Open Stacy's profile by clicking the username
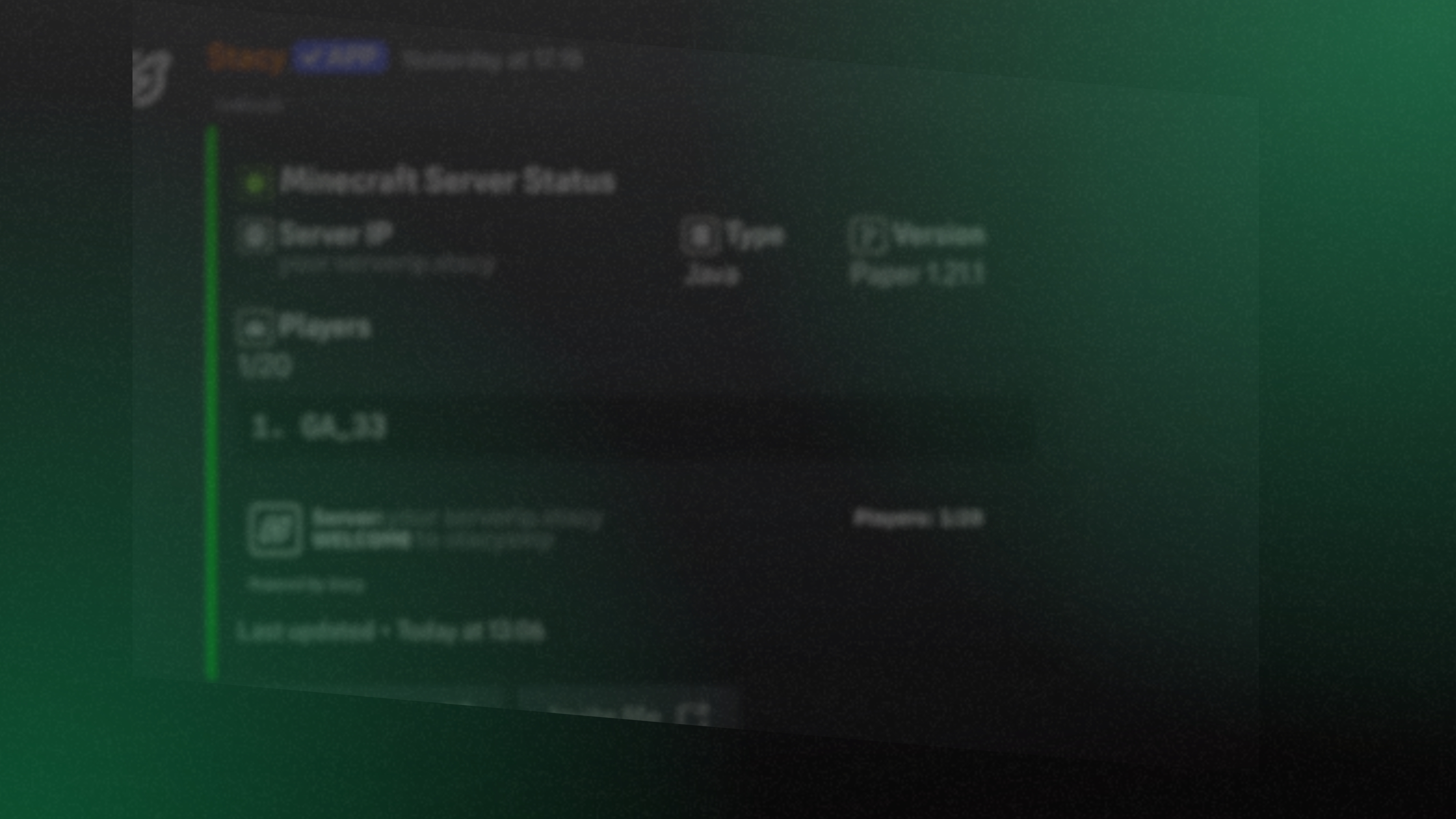1456x819 pixels. click(246, 56)
